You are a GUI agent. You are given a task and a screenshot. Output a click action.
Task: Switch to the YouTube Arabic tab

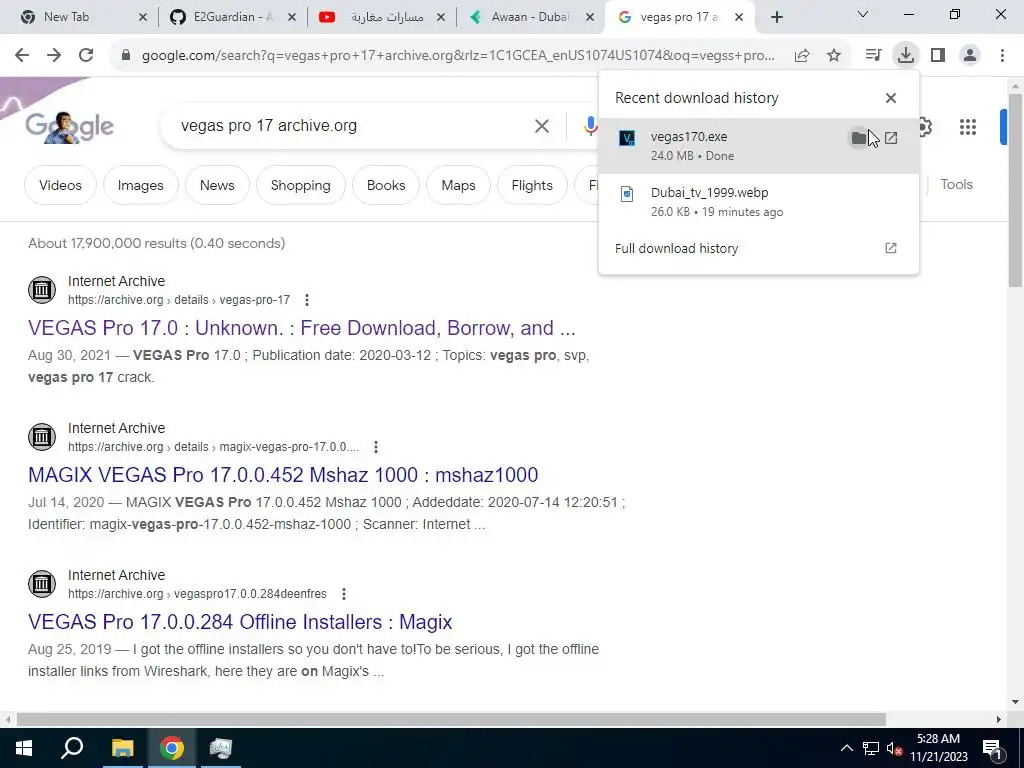point(379,17)
